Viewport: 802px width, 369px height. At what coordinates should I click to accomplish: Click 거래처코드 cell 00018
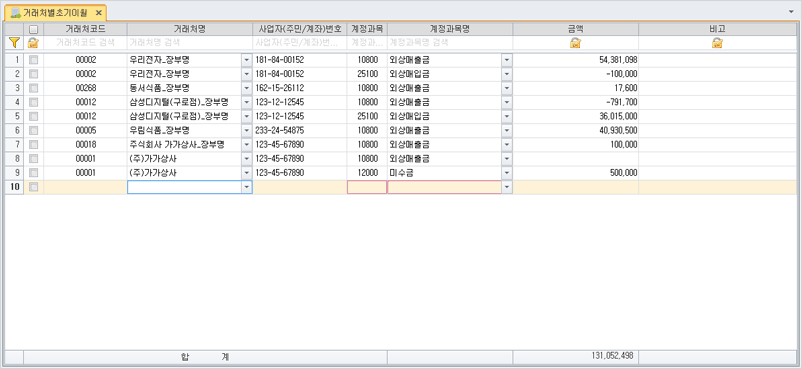[85, 144]
